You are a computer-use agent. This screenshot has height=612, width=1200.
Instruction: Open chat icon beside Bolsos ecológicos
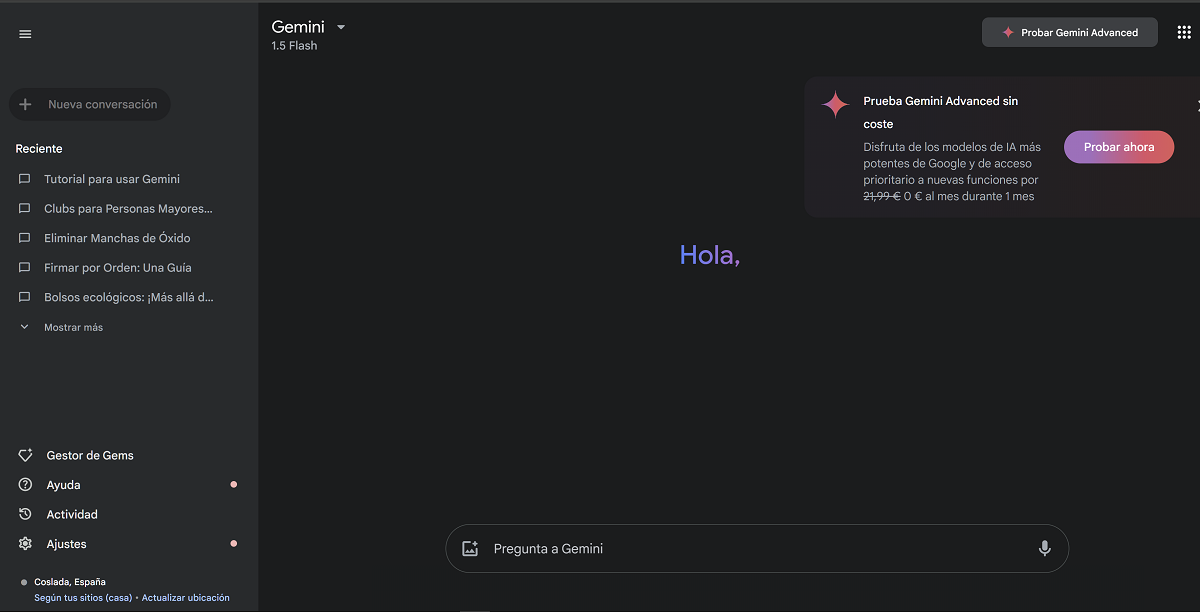tap(25, 297)
